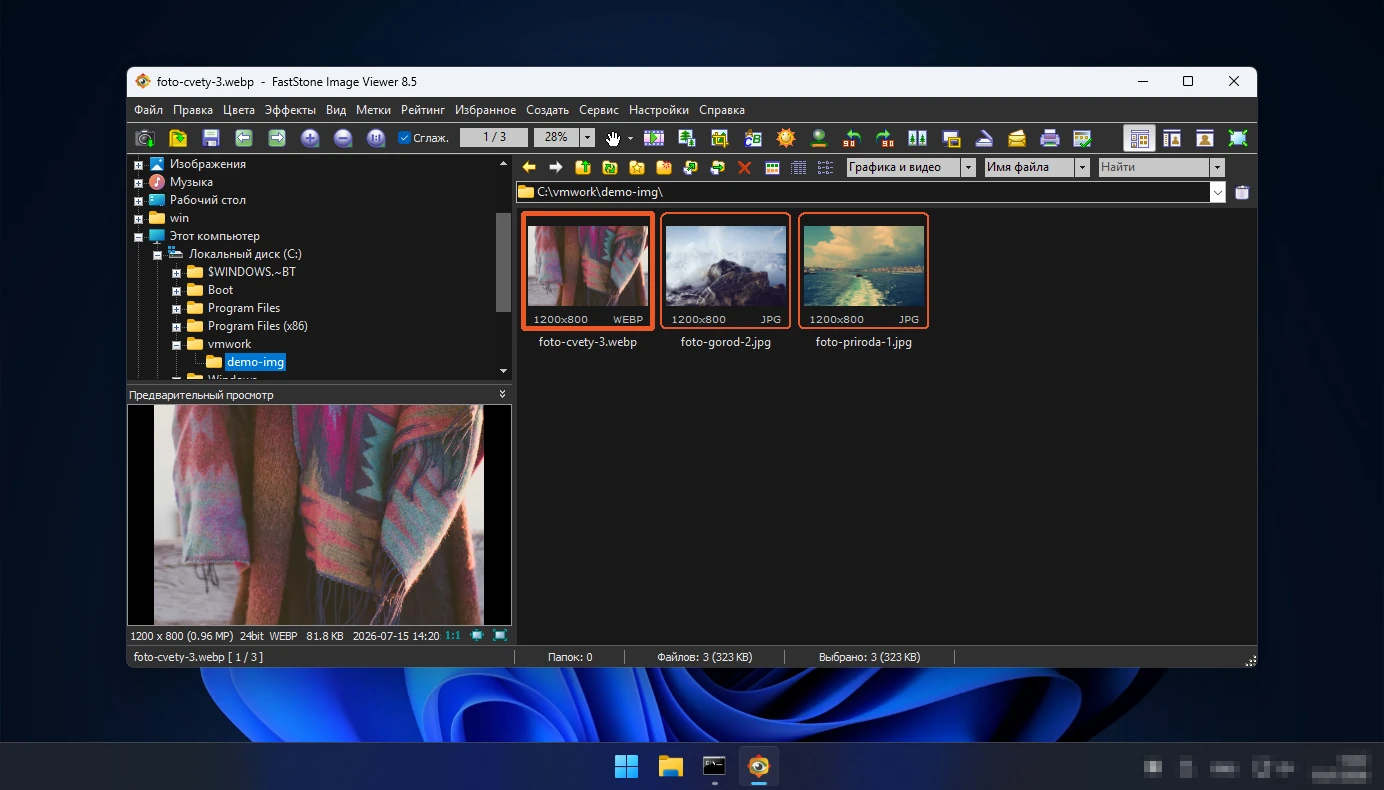
Task: Click FastStone eye icon in taskbar
Action: pos(759,767)
